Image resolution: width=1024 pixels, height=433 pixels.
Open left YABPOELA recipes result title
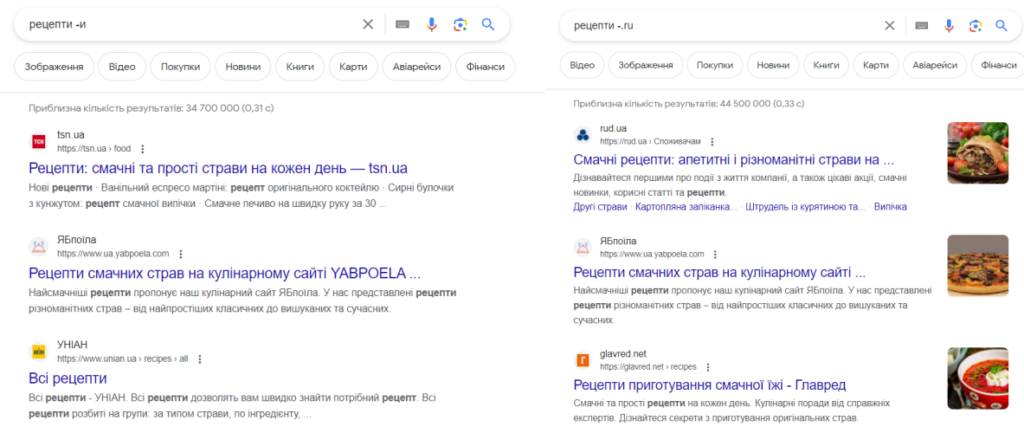tap(225, 273)
